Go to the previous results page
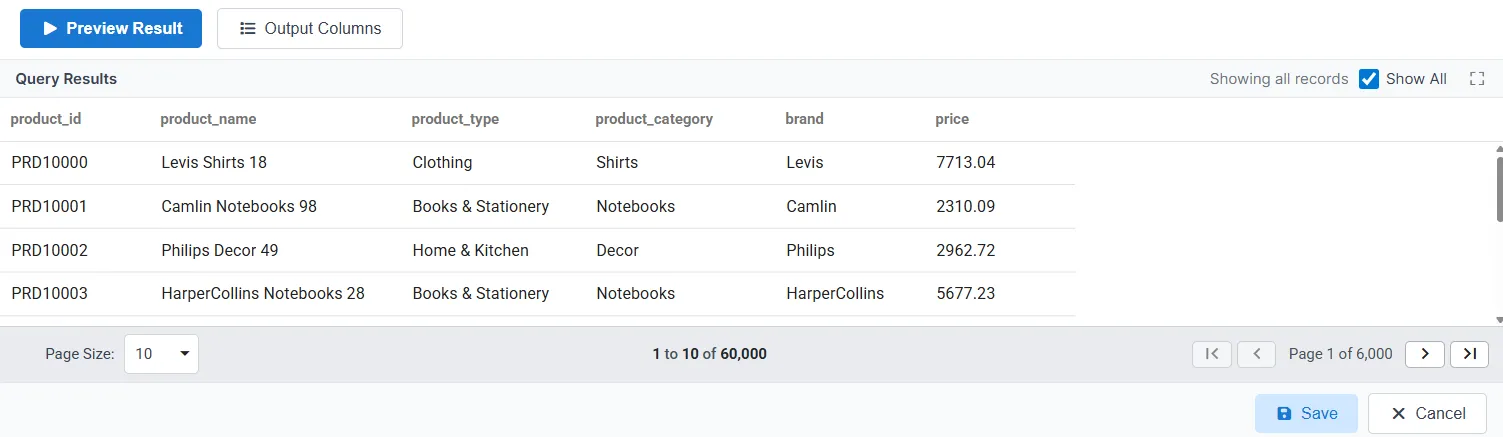Viewport: 1503px width, 437px height. coord(1256,354)
